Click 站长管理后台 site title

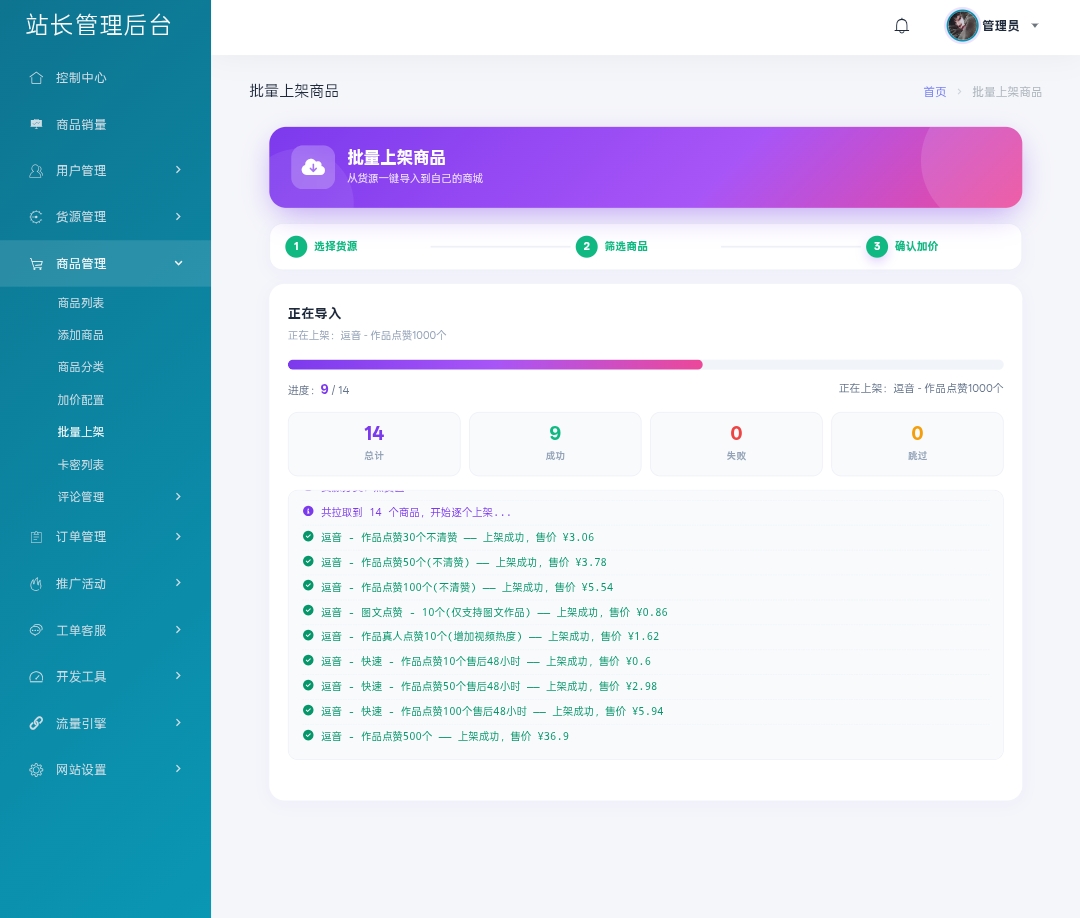click(98, 25)
